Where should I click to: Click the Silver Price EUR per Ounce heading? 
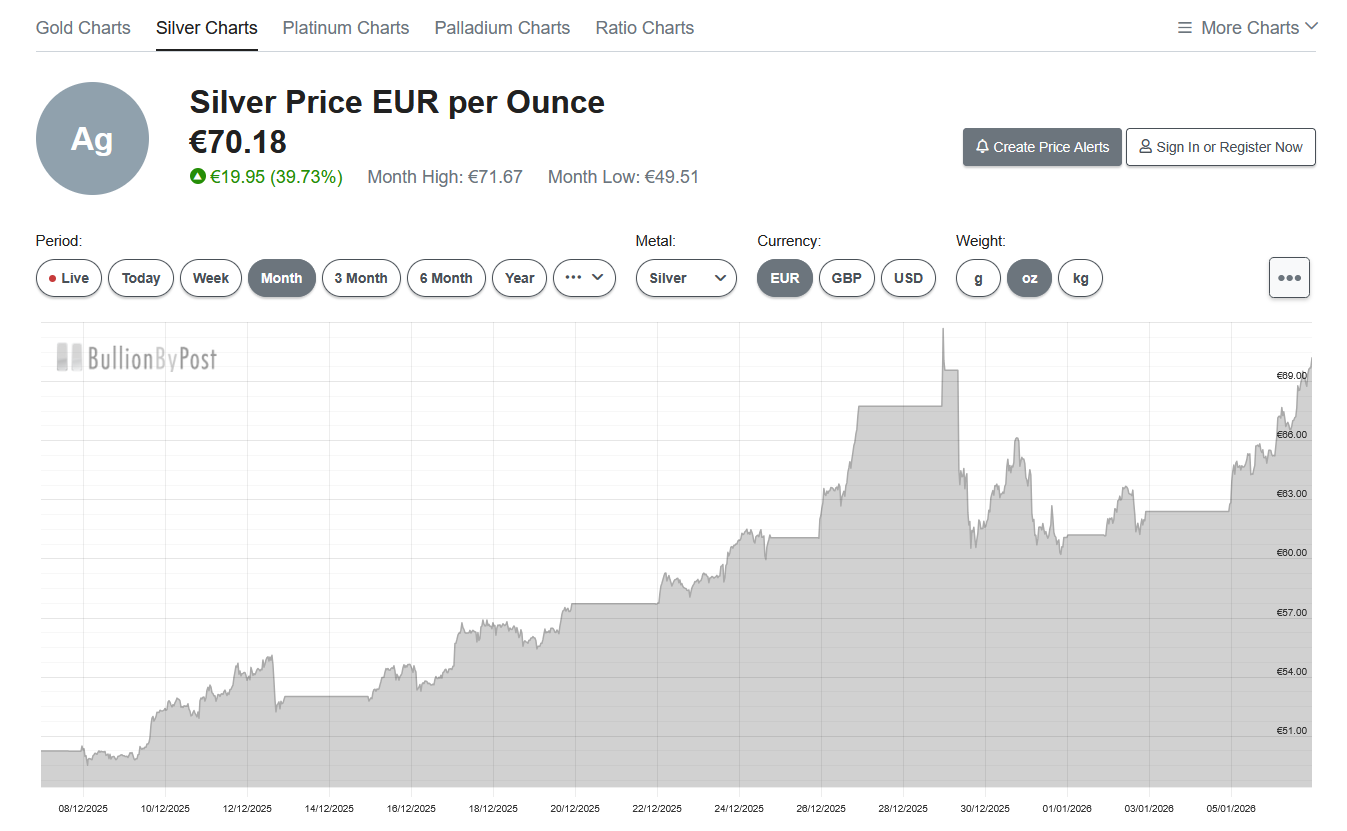[x=397, y=102]
